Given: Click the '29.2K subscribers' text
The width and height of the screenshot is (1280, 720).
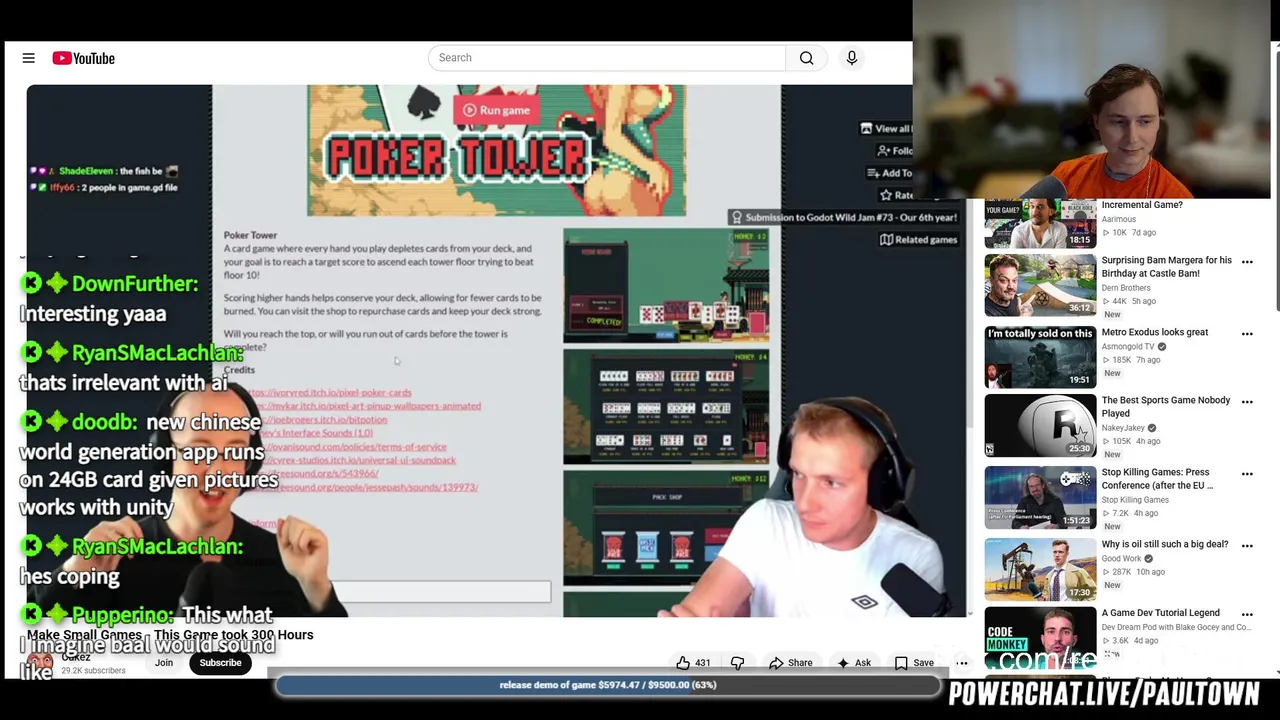Looking at the screenshot, I should [x=93, y=671].
